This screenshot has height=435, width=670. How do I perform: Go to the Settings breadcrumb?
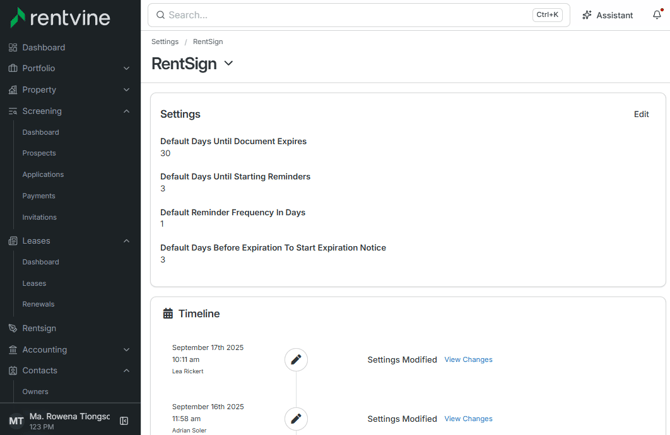[165, 41]
